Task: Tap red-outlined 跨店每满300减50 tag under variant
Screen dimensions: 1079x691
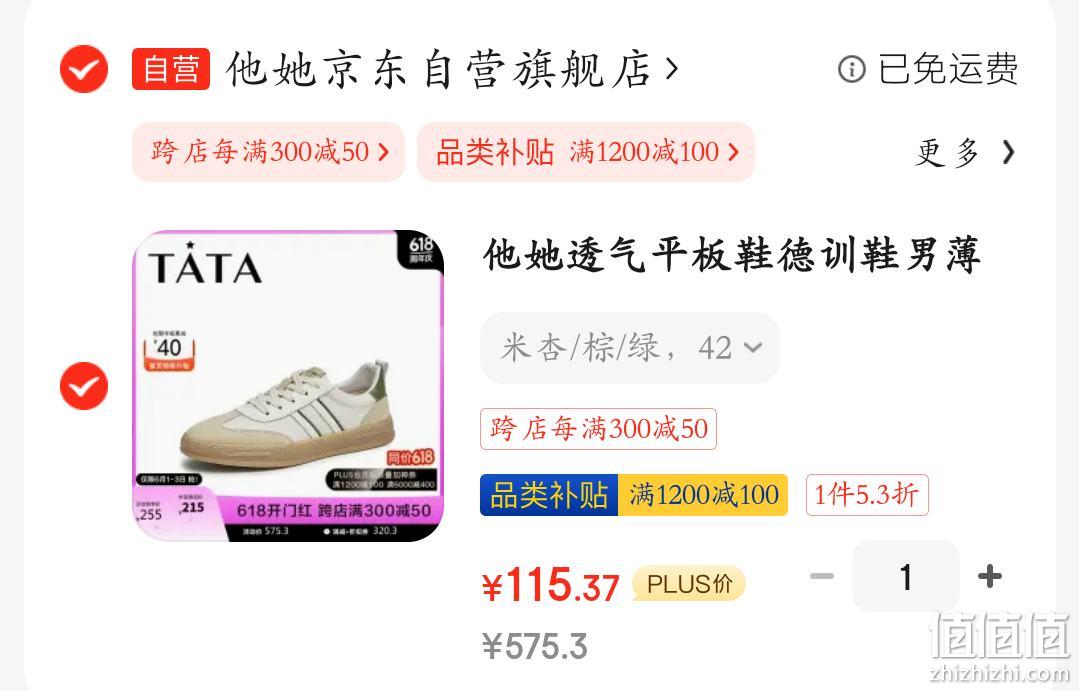Action: (x=598, y=429)
